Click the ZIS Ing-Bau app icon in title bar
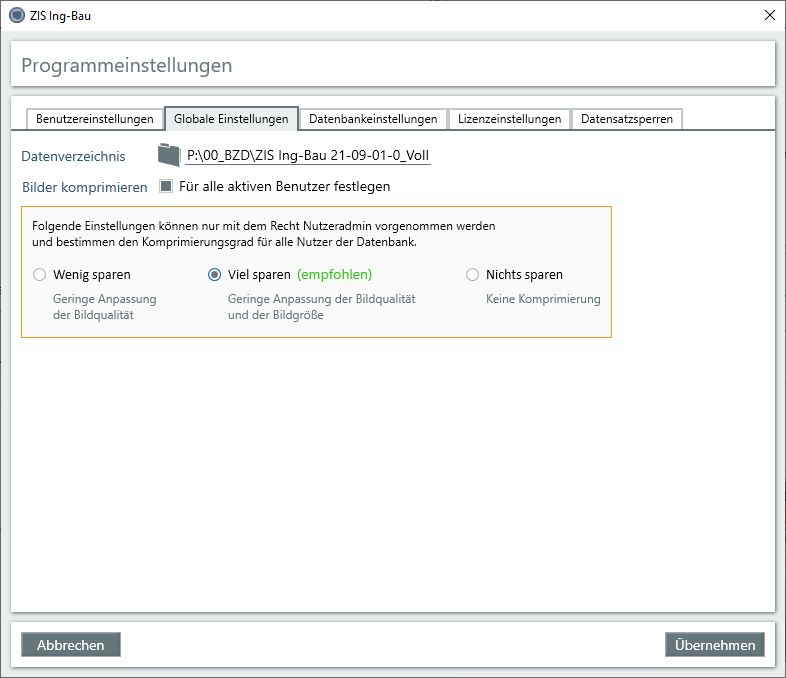This screenshot has width=786, height=678. click(17, 16)
